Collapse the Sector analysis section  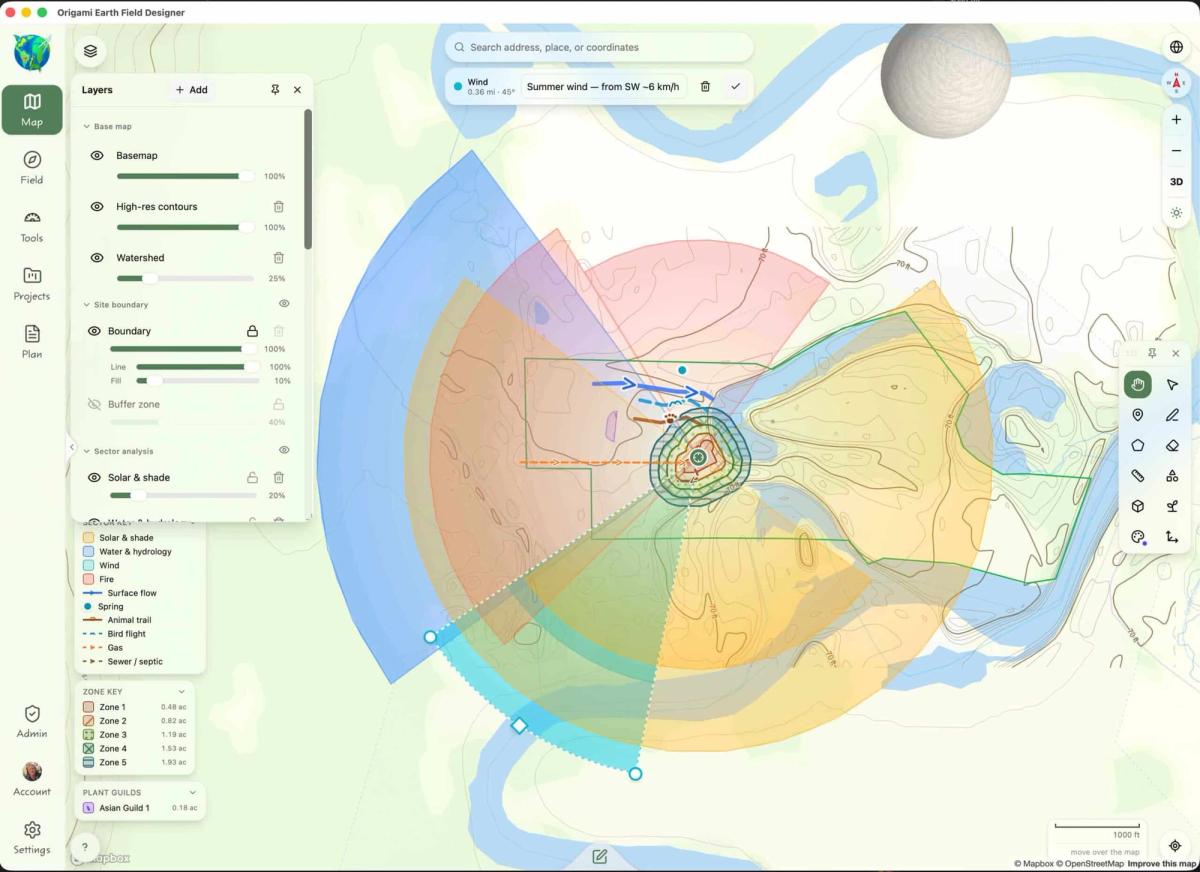coord(87,451)
